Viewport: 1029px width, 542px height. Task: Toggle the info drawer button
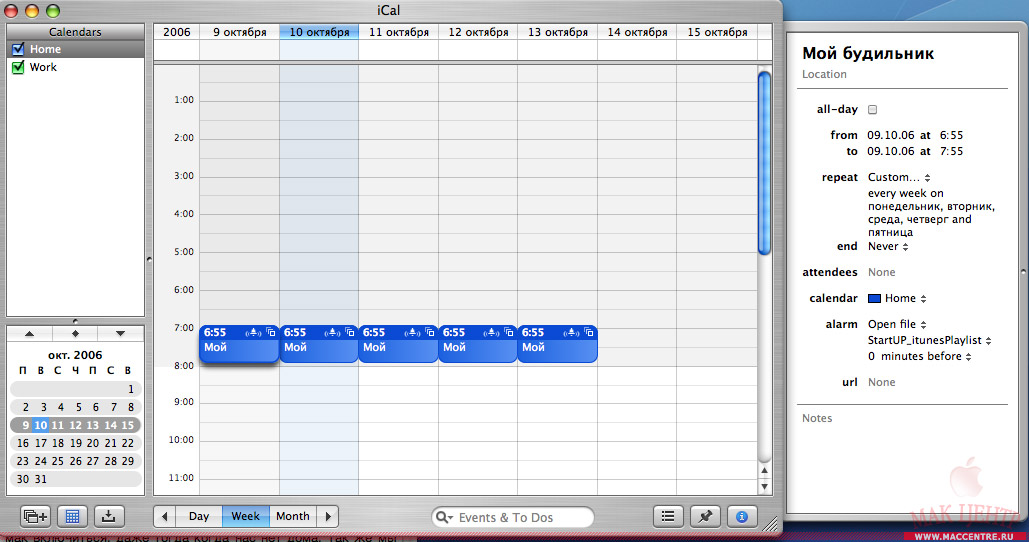pyautogui.click(x=742, y=517)
